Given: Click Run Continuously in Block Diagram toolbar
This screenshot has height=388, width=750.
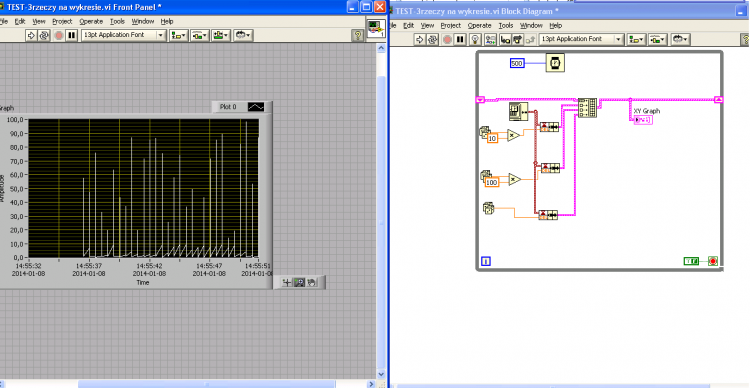Looking at the screenshot, I should (x=433, y=40).
